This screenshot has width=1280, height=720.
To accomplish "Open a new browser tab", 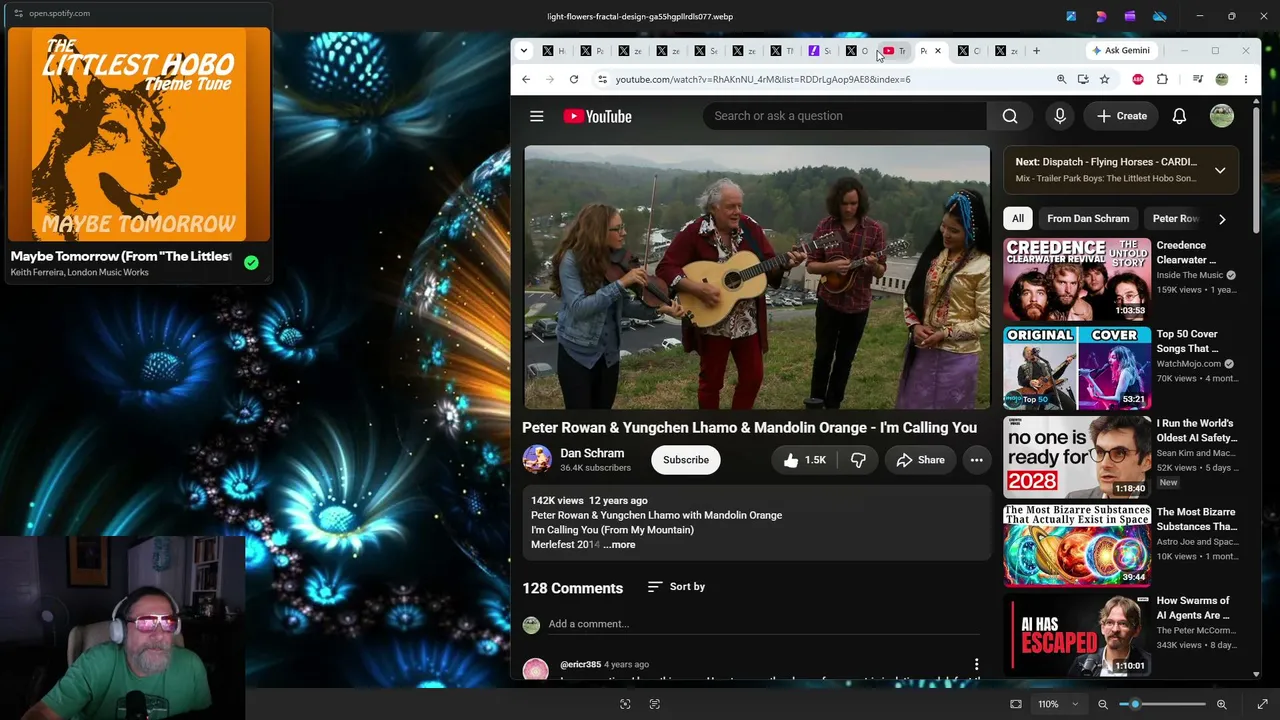I will [1036, 51].
